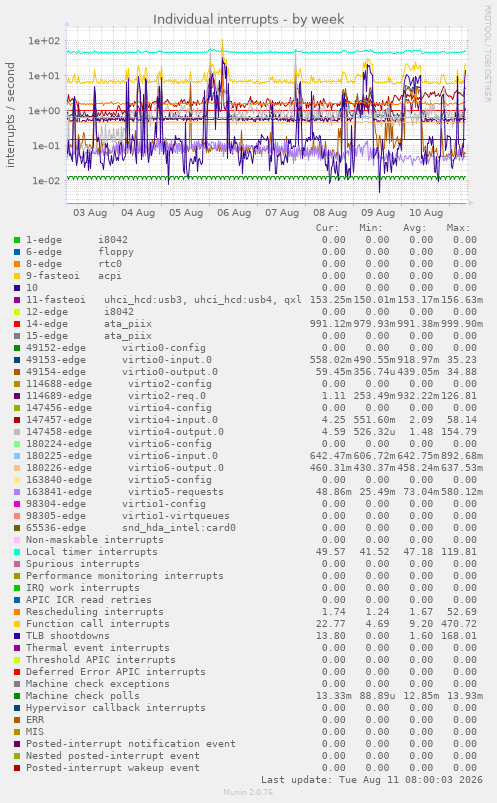Click the 49153-edge virtio0-input.0 label
Screen dimensions: 497x803
[x=119, y=360]
